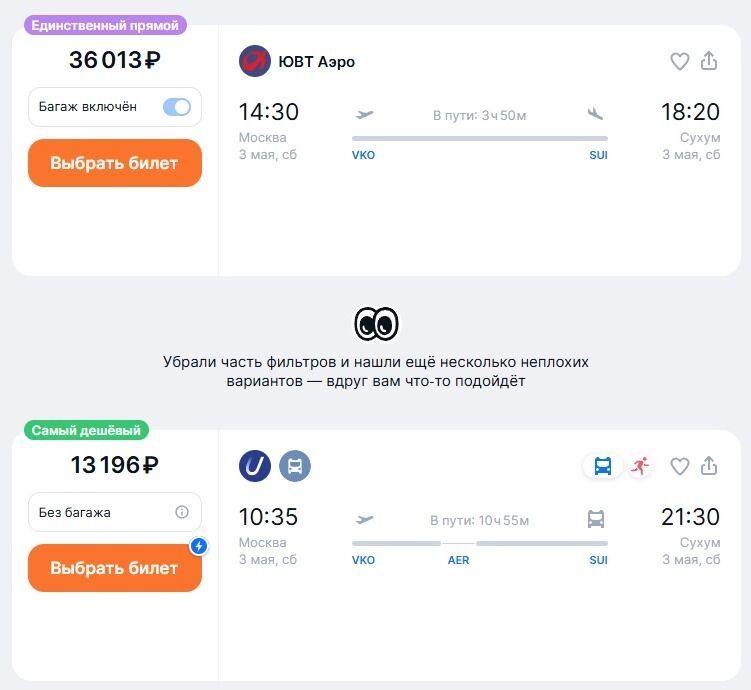The image size is (751, 690).
Task: Click the lightning badge on the second Выбрать билет button
Action: pyautogui.click(x=199, y=546)
